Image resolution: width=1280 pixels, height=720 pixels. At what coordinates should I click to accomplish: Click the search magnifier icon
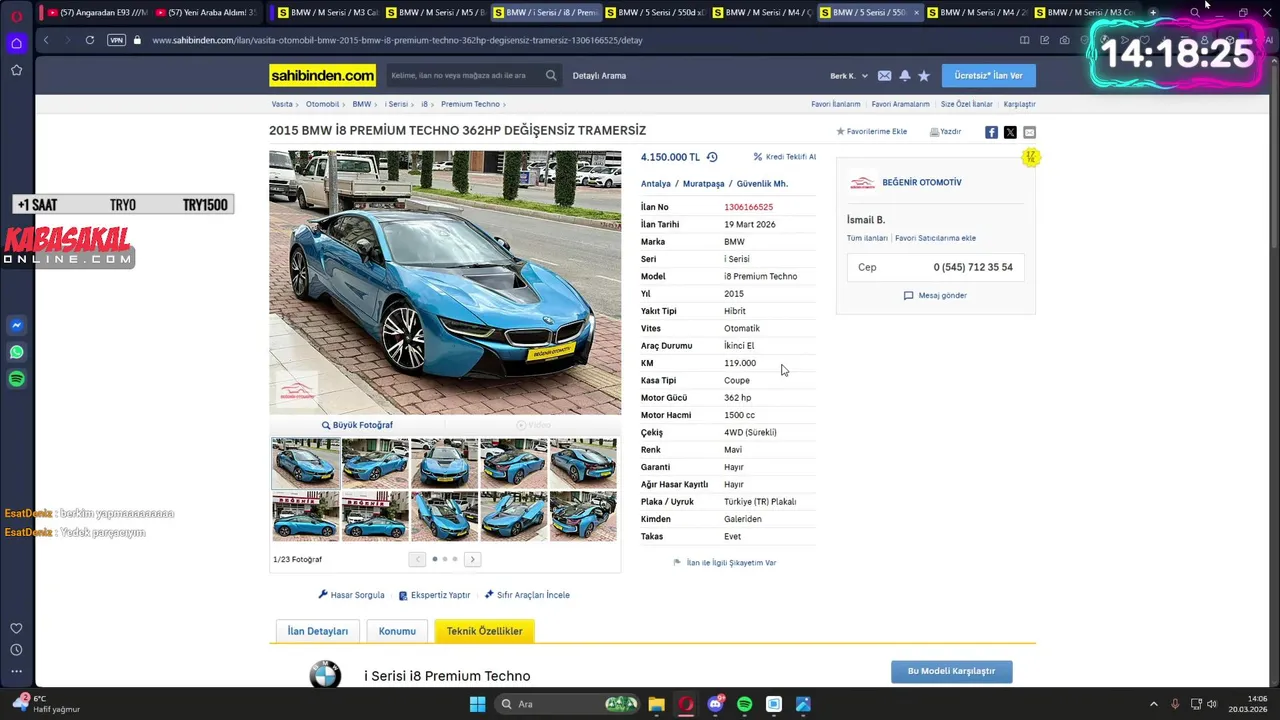[x=551, y=75]
